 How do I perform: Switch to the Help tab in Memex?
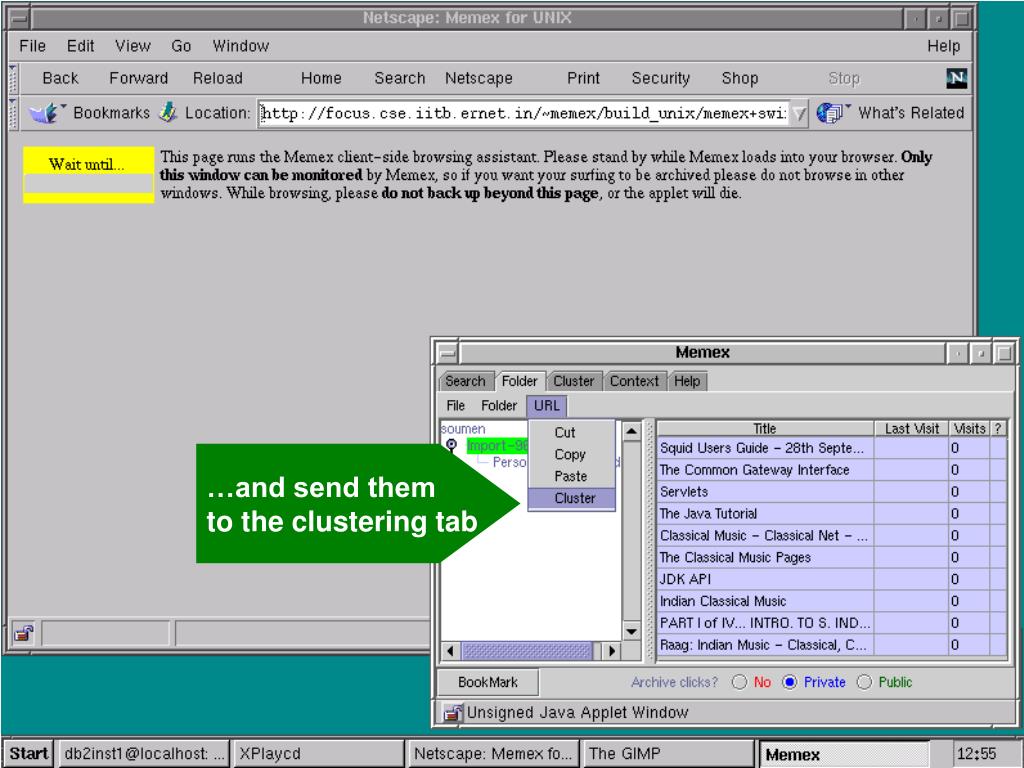click(687, 381)
